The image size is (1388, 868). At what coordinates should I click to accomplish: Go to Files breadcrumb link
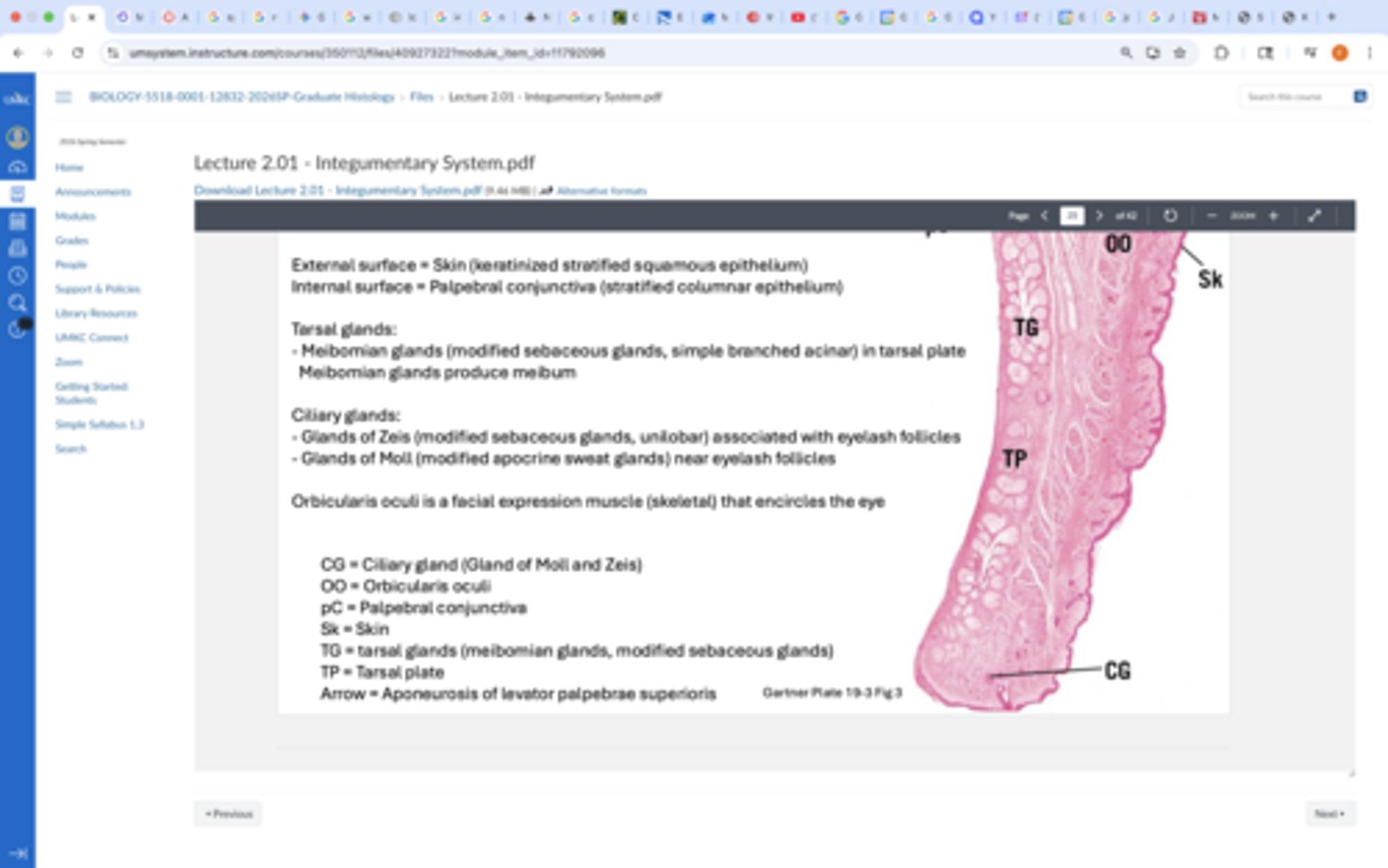pos(421,96)
